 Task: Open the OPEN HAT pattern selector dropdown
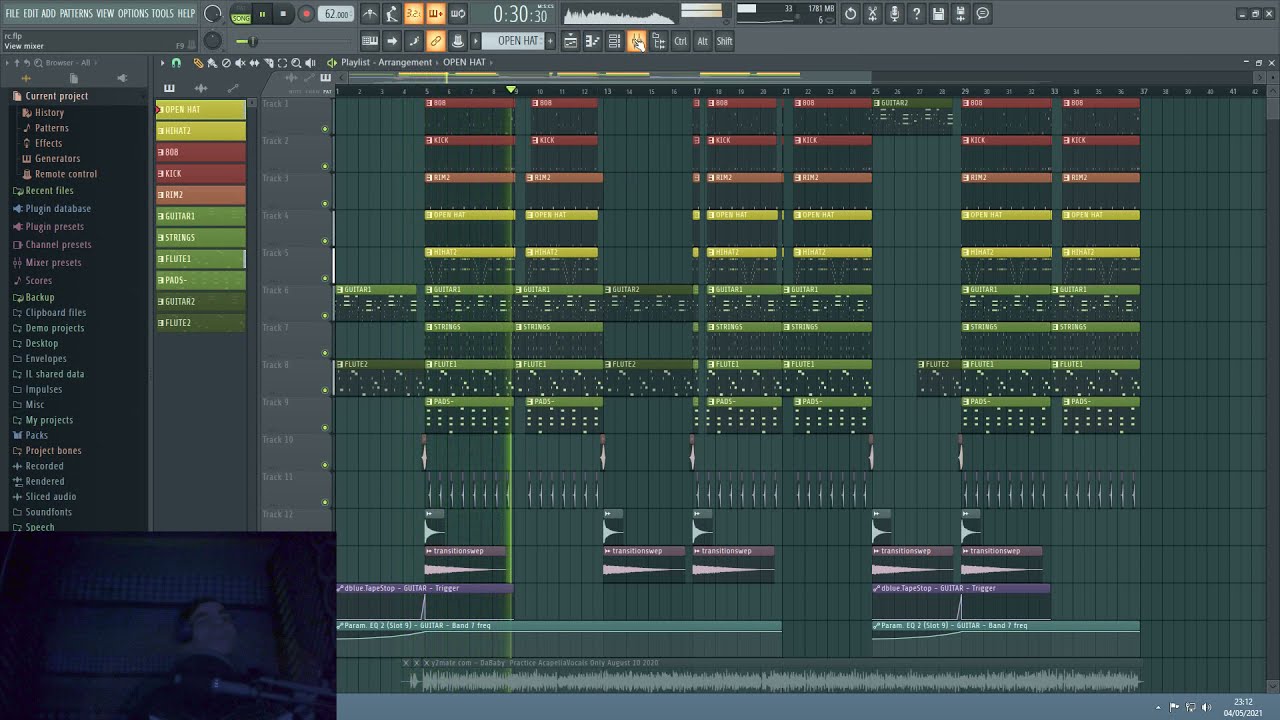(511, 41)
